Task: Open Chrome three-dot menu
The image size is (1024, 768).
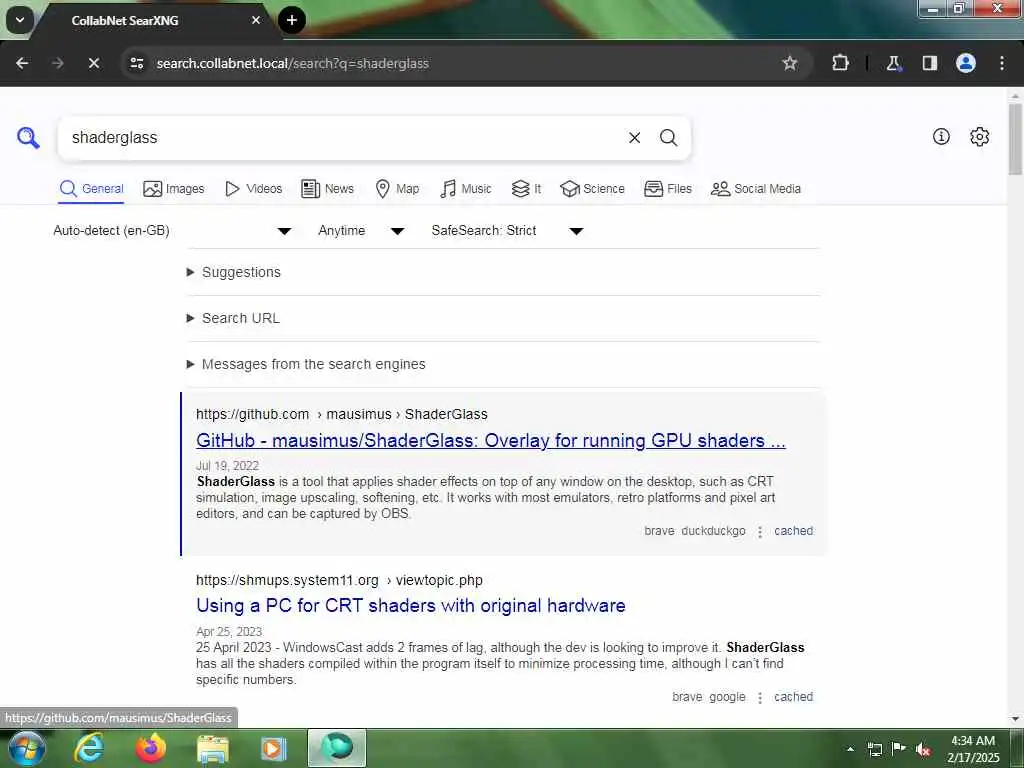Action: [x=1002, y=63]
